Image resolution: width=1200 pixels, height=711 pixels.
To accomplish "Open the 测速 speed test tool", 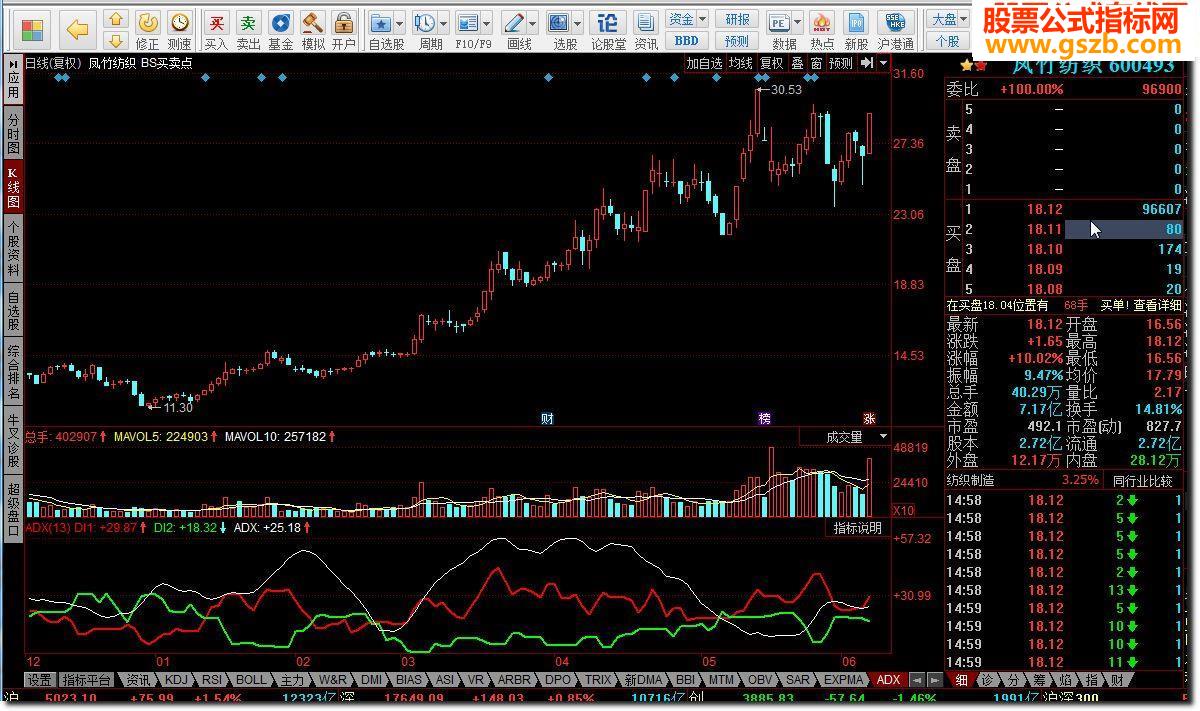I will (179, 30).
